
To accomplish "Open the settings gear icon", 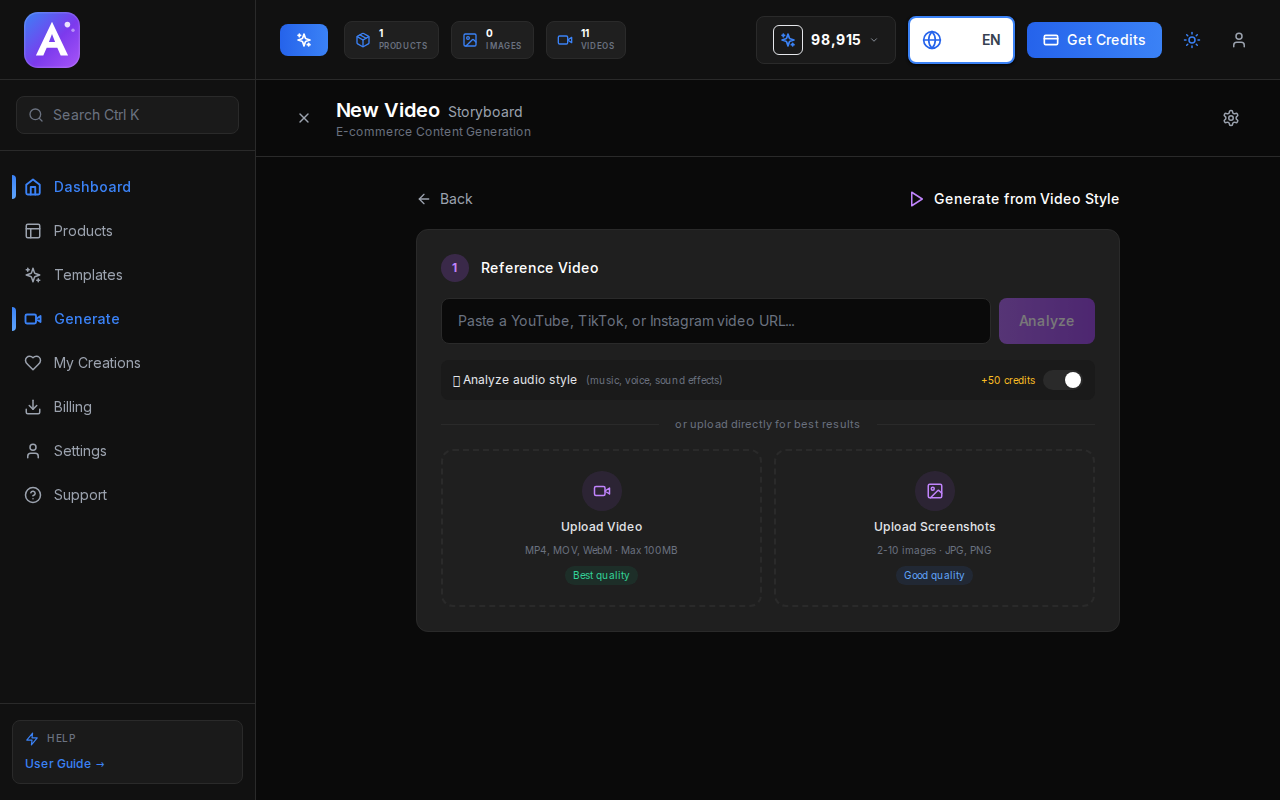I will click(x=1231, y=118).
